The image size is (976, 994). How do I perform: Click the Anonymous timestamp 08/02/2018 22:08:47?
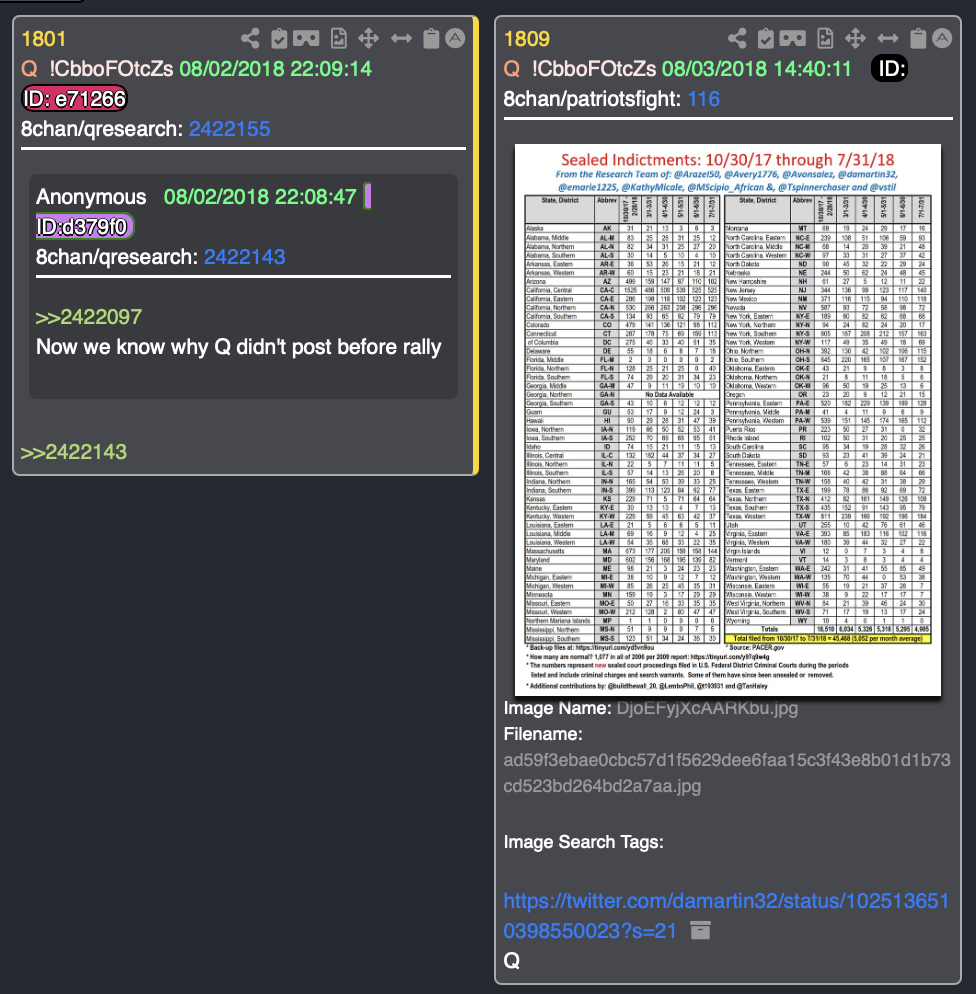coord(260,197)
